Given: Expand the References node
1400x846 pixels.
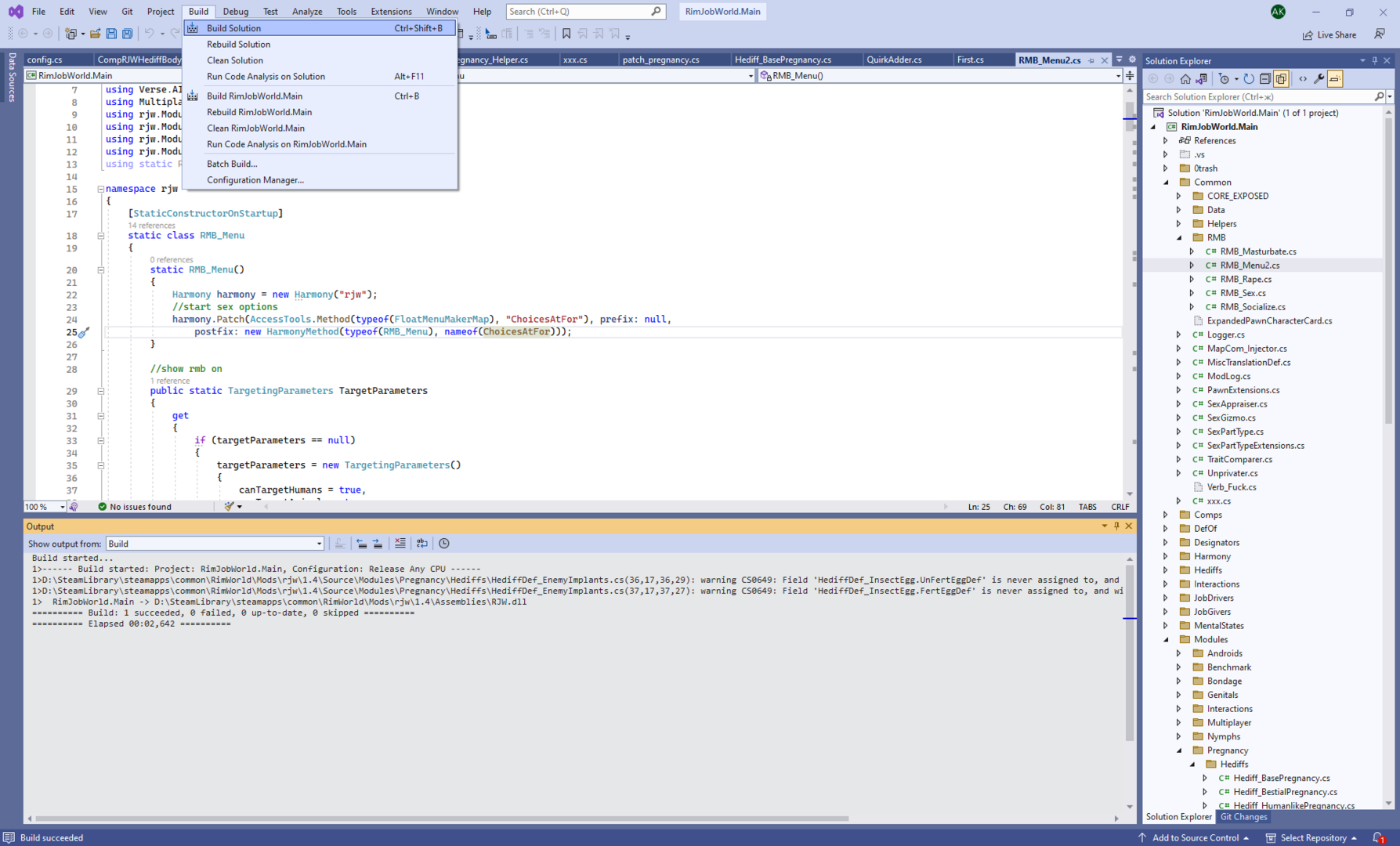Looking at the screenshot, I should click(1166, 141).
